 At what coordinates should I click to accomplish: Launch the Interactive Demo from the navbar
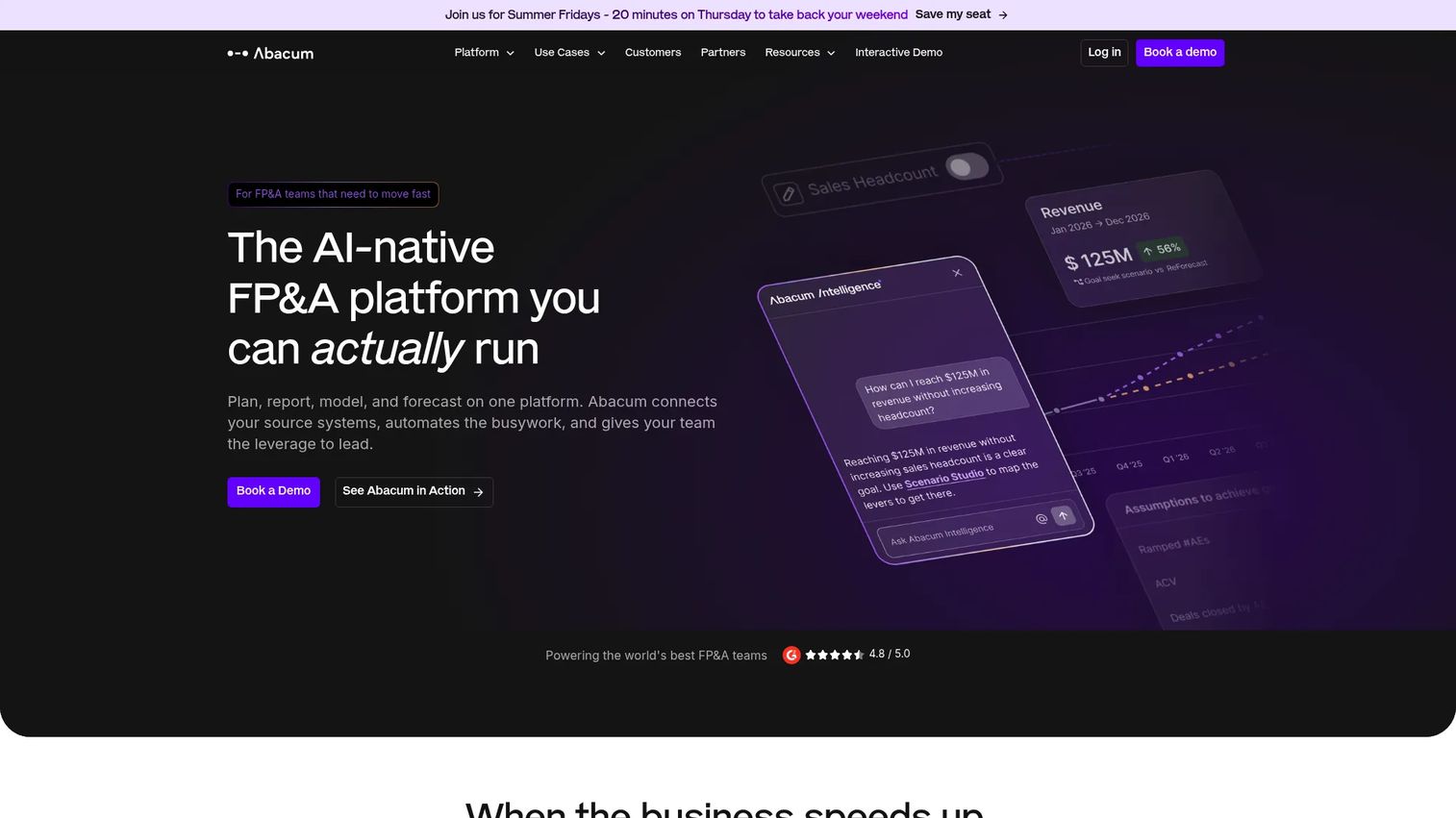[898, 53]
